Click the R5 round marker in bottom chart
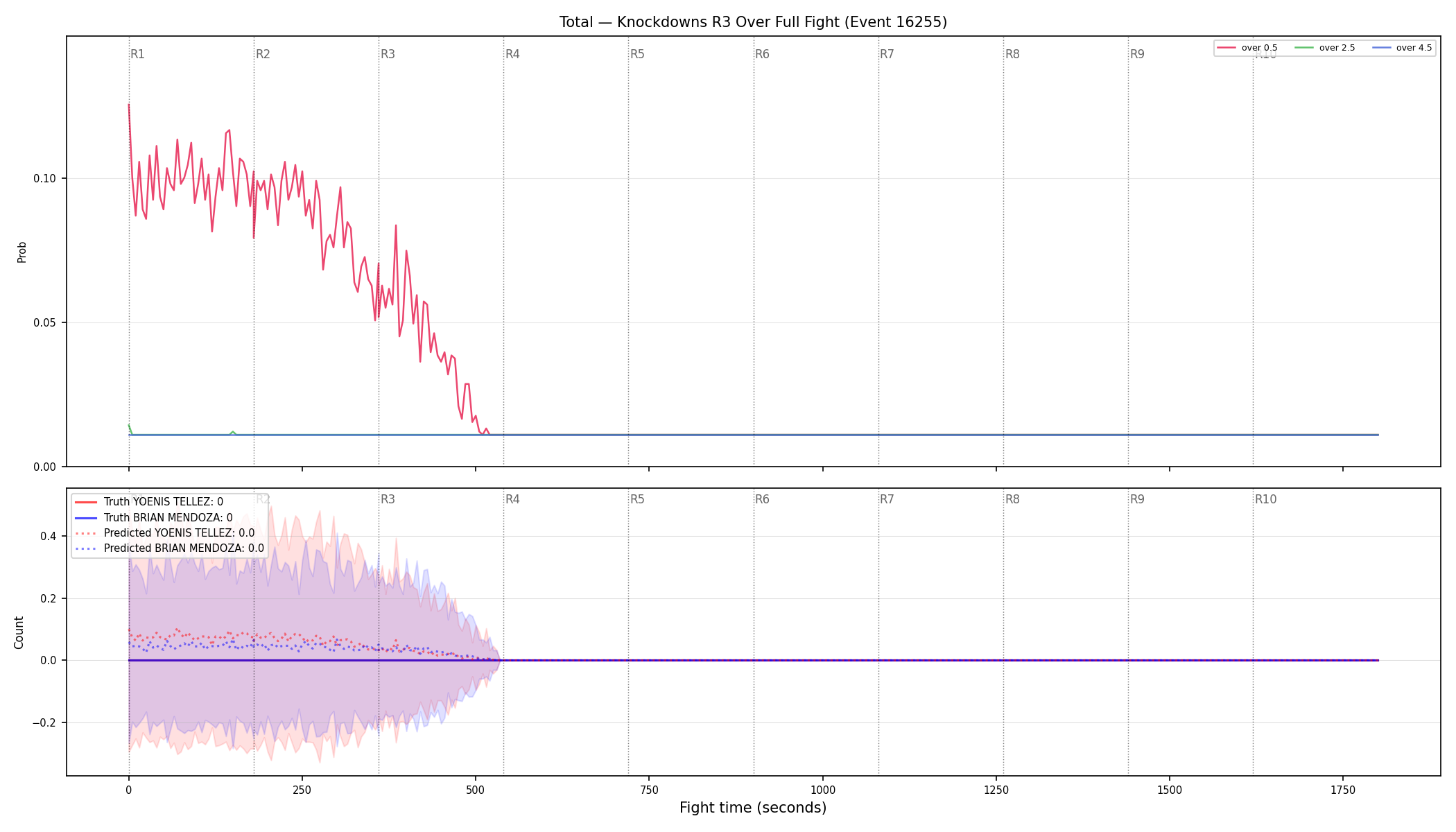Screen dimensions: 1456x832 click(x=637, y=499)
